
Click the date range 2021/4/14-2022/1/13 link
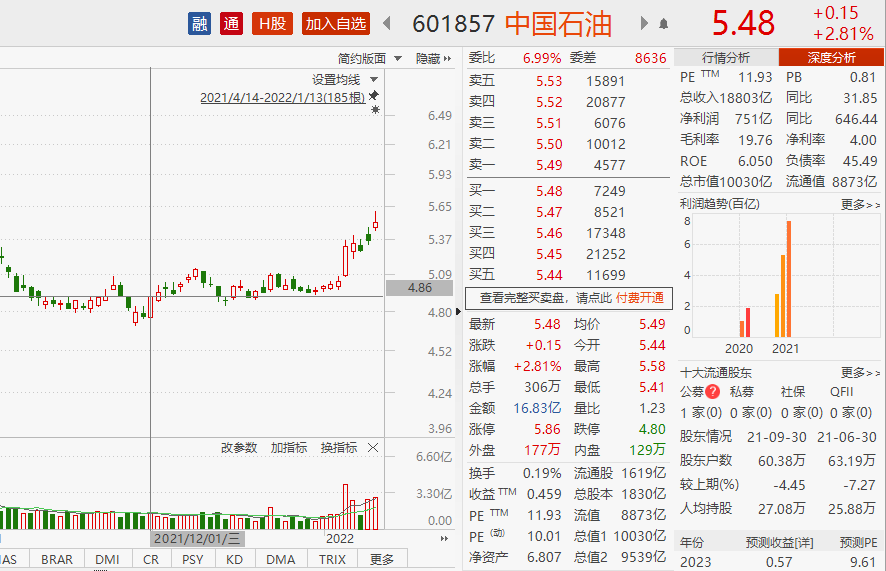point(283,98)
